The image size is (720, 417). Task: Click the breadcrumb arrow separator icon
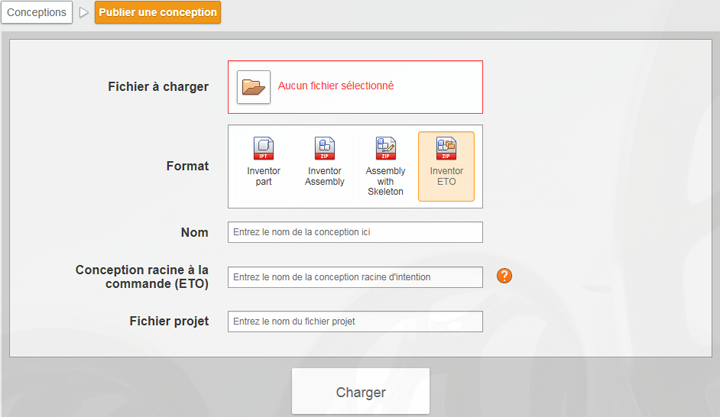tap(84, 12)
